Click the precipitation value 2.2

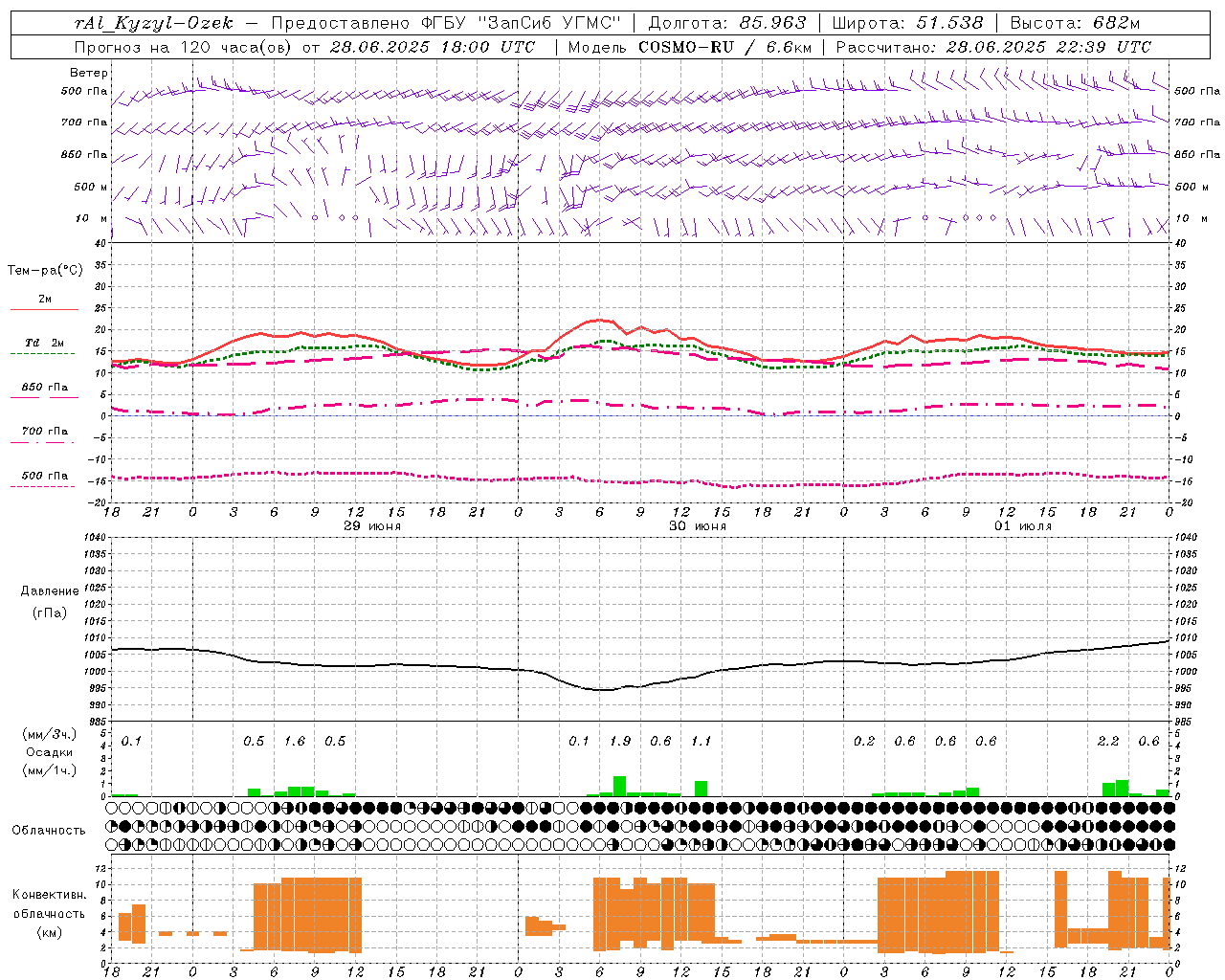[x=1108, y=742]
